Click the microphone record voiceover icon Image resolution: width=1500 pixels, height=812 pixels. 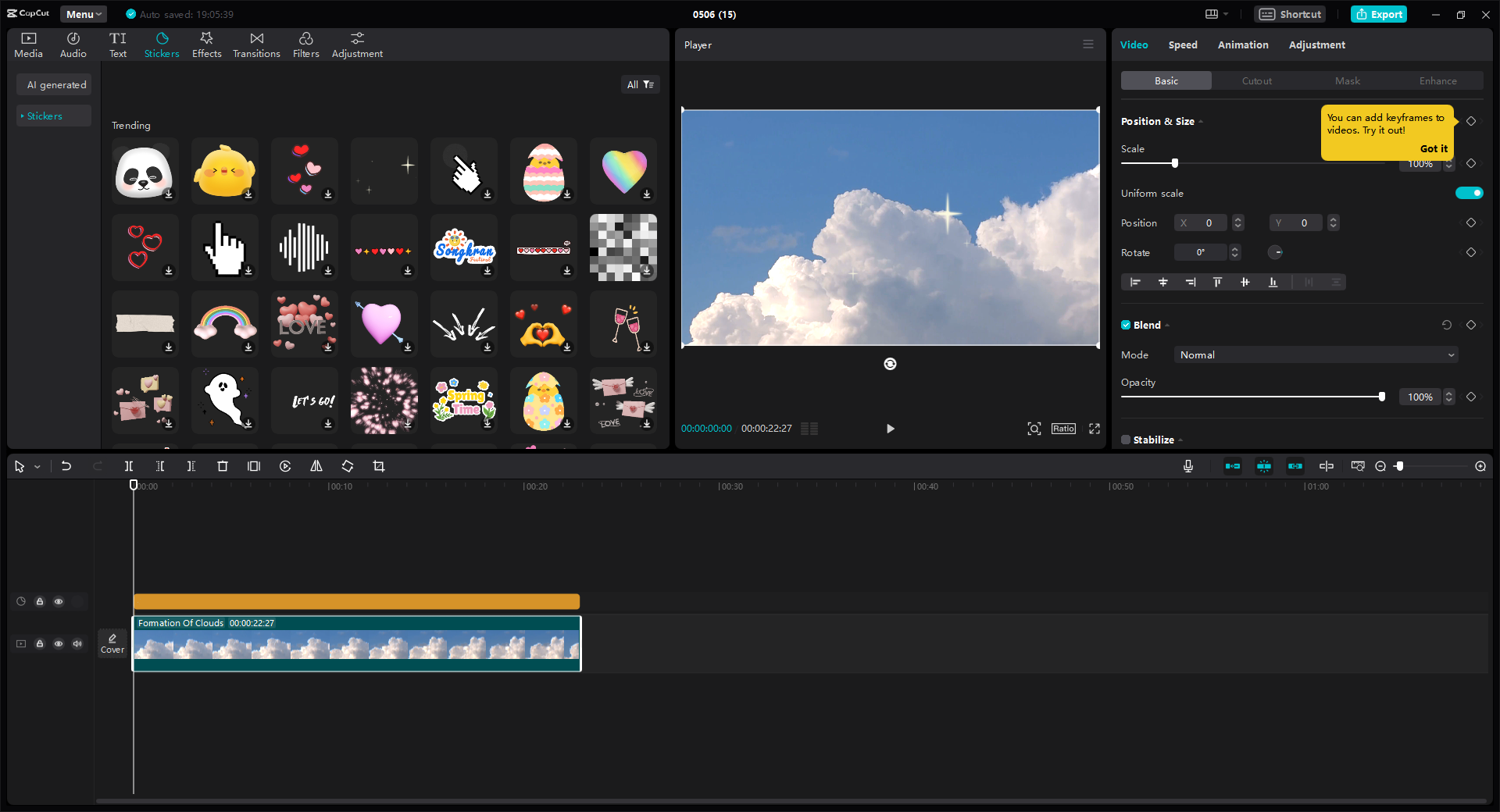[1188, 466]
